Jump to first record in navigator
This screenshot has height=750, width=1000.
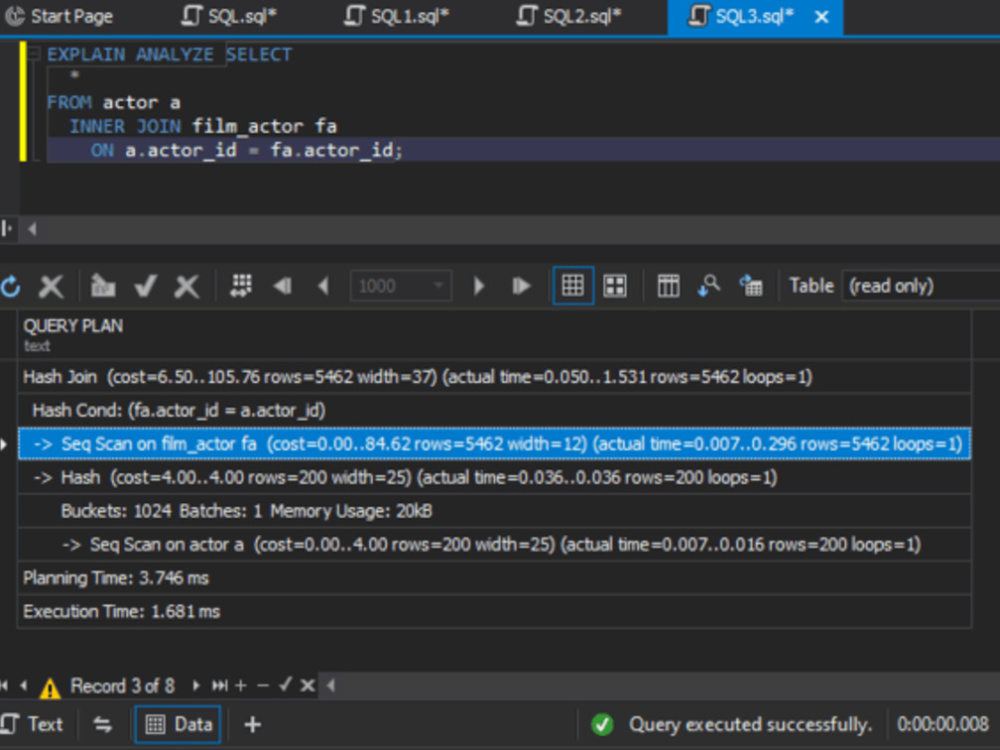tap(5, 686)
